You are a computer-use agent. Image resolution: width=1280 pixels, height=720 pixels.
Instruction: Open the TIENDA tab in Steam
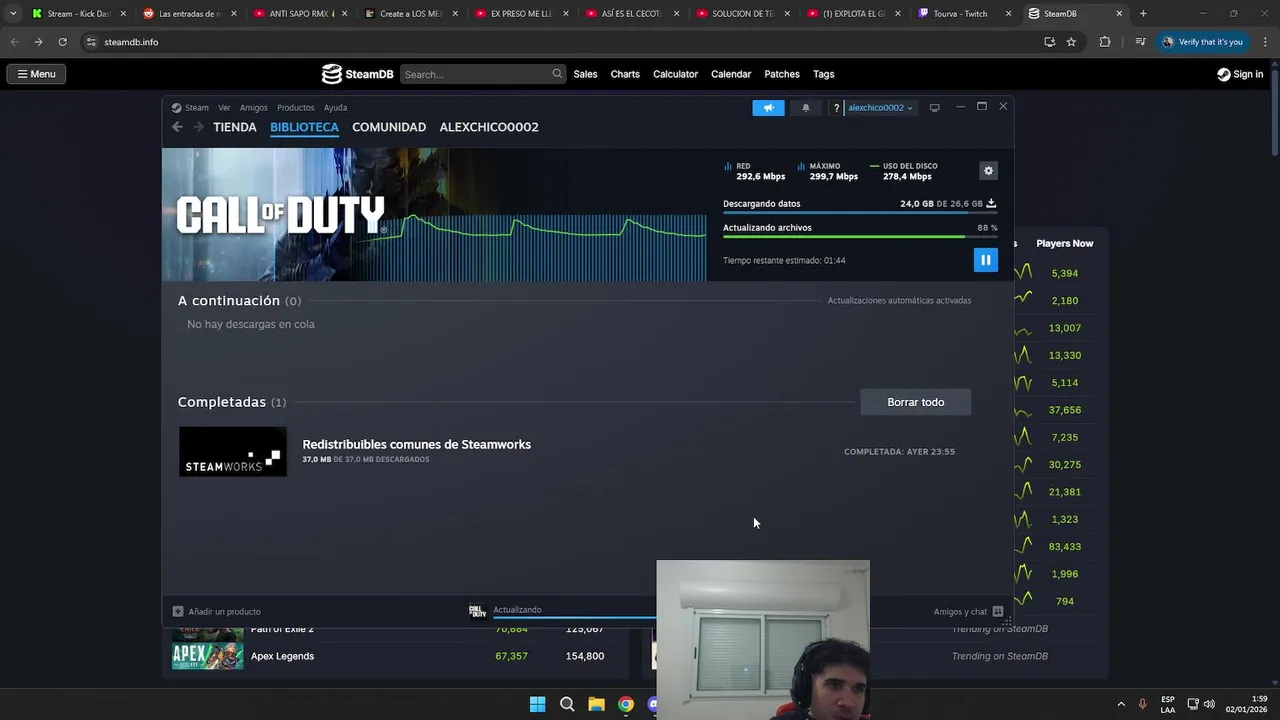tap(235, 127)
